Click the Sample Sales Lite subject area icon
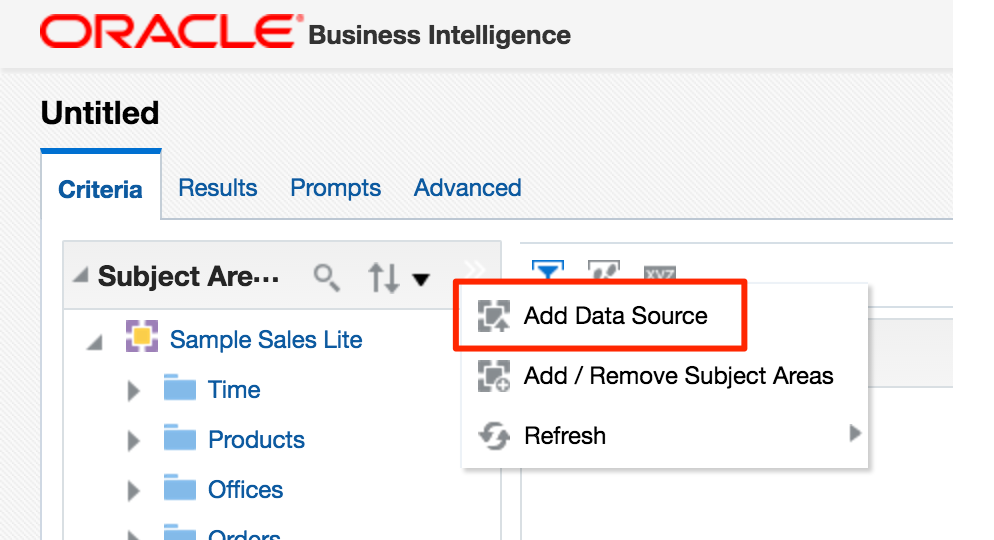The image size is (994, 540). (143, 339)
